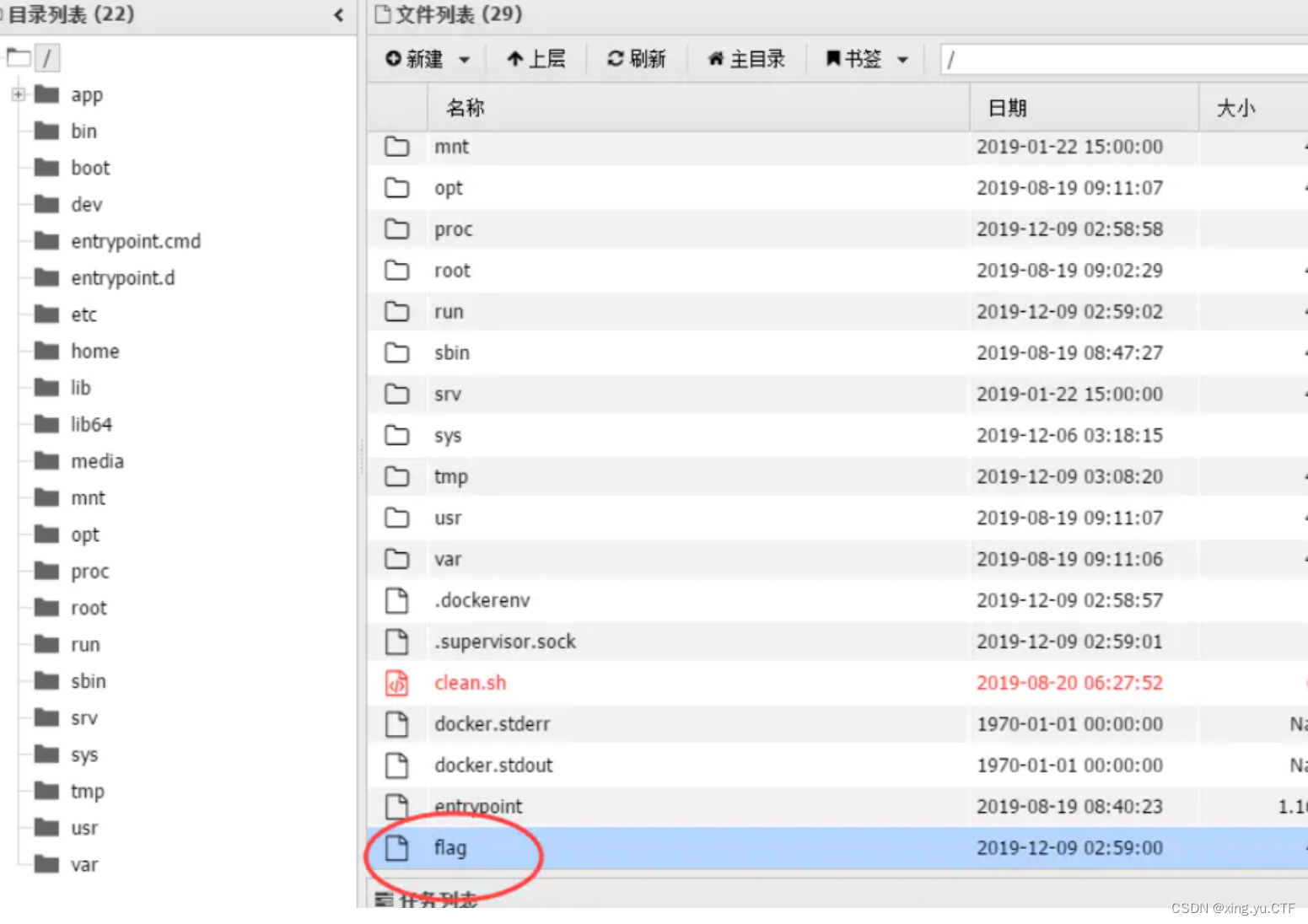1308x924 pixels.
Task: Open the 新建 dropdown arrow
Action: tap(463, 59)
